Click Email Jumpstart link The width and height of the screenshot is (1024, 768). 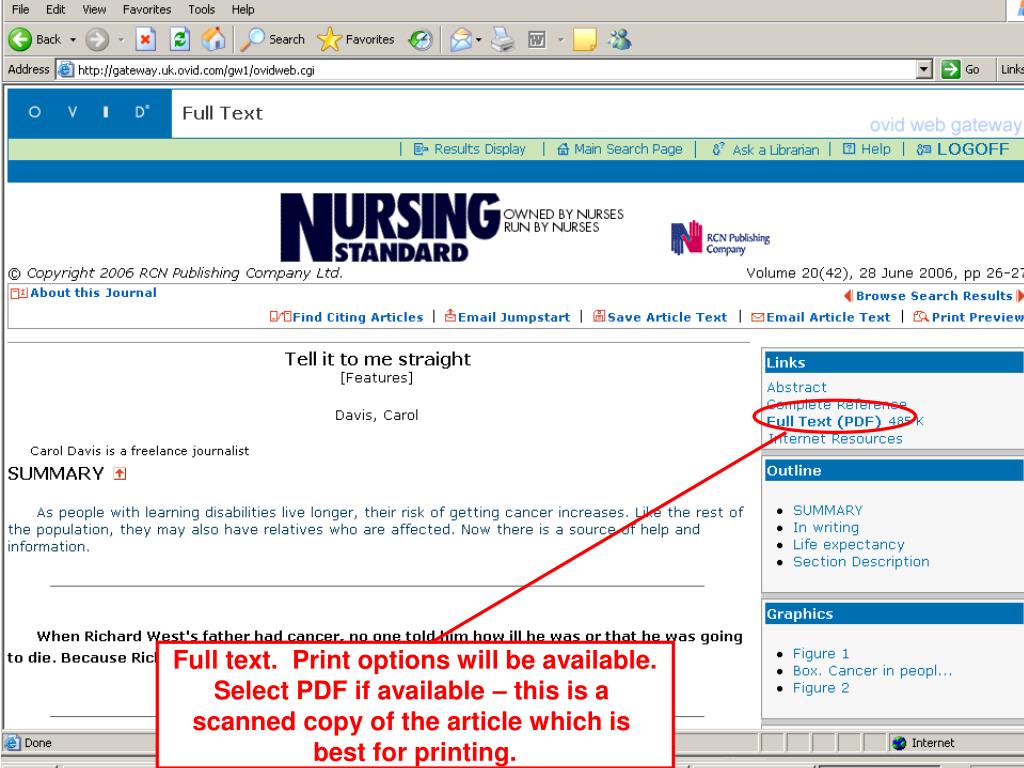(507, 317)
